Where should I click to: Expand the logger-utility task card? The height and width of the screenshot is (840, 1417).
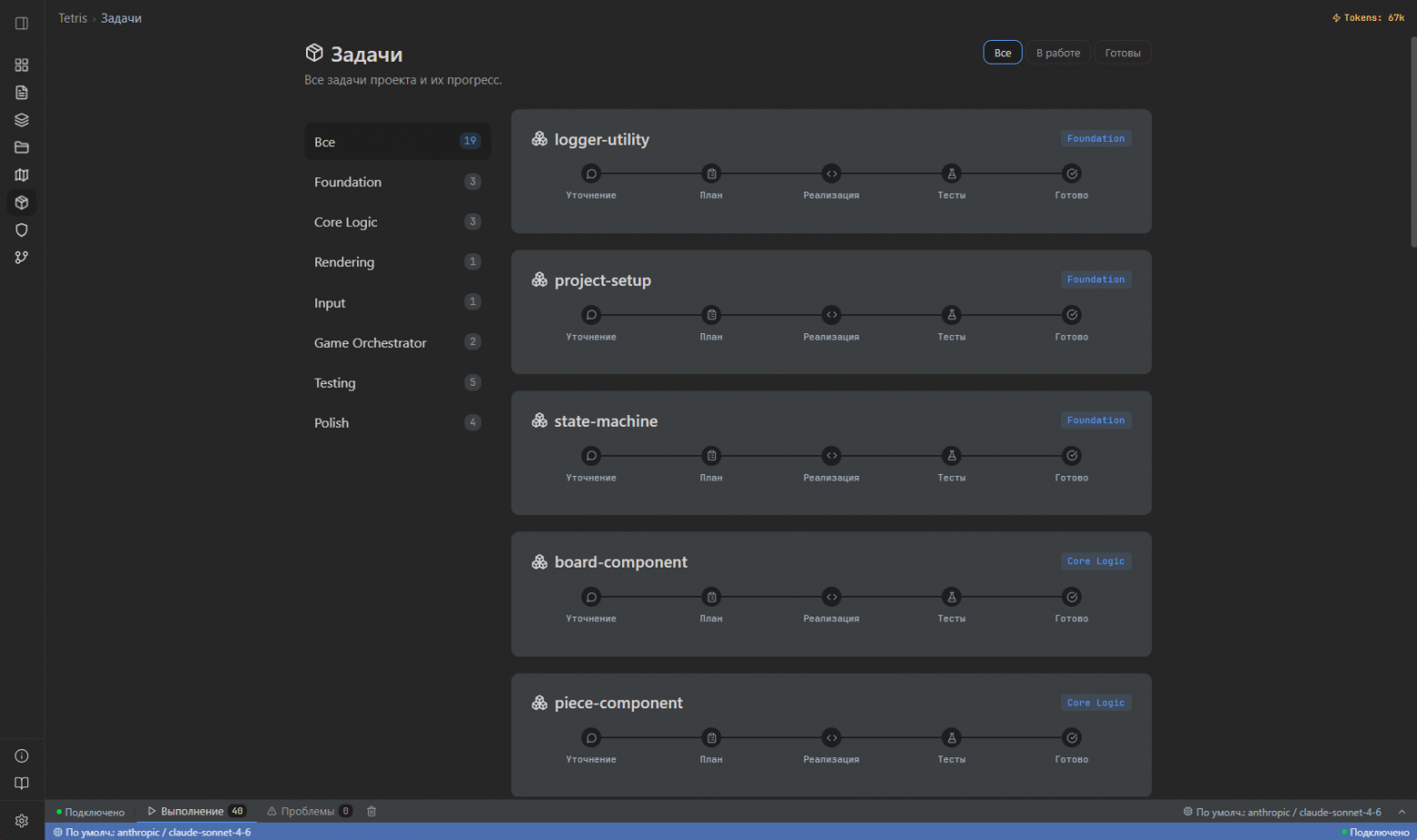tap(601, 140)
